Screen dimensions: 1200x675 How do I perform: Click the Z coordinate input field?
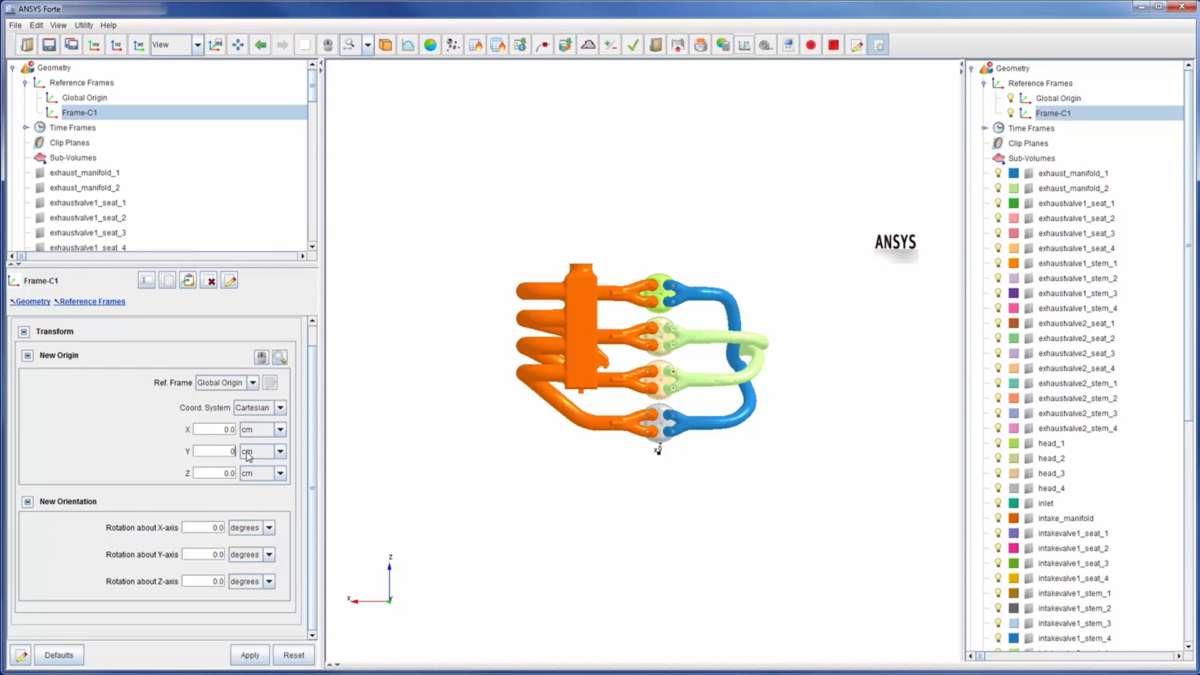[214, 473]
